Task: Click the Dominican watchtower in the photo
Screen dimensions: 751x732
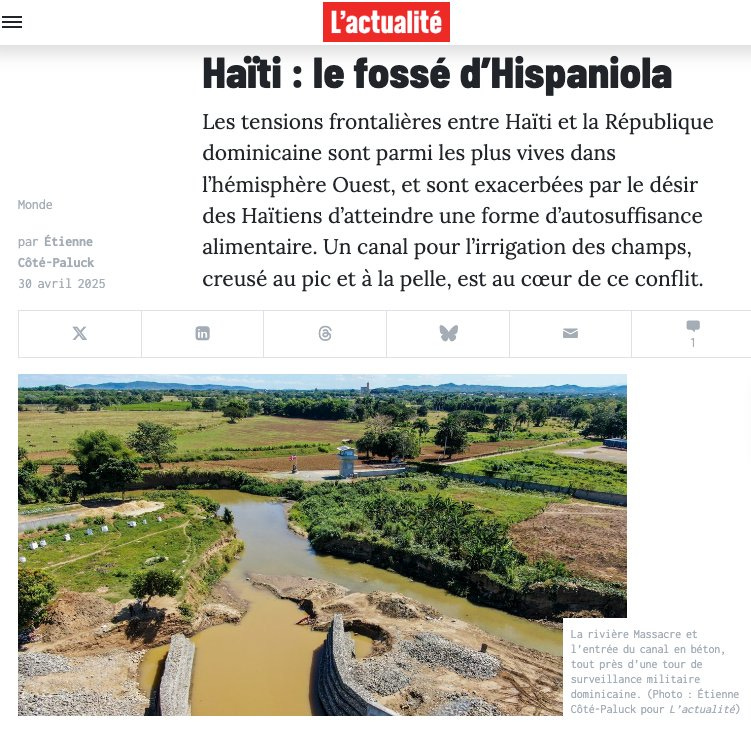Action: 346,461
